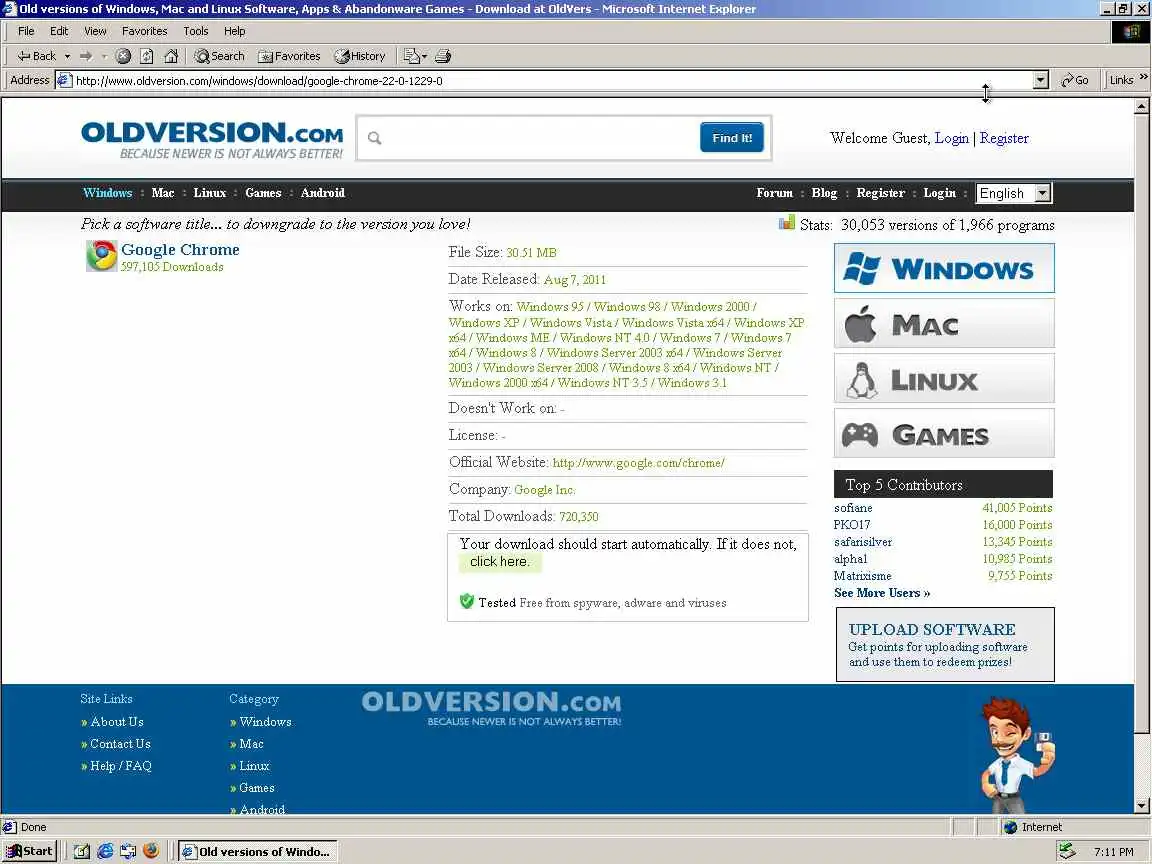1152x864 pixels.
Task: Select Forum in the nav bar
Action: point(774,192)
